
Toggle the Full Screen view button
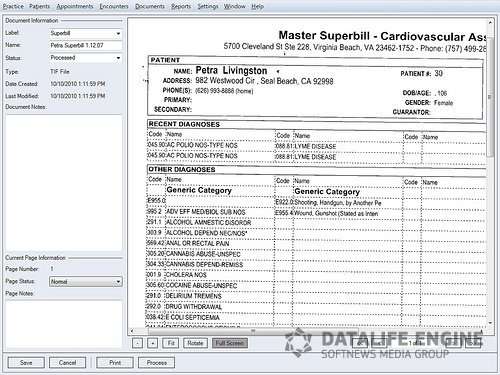(230, 343)
